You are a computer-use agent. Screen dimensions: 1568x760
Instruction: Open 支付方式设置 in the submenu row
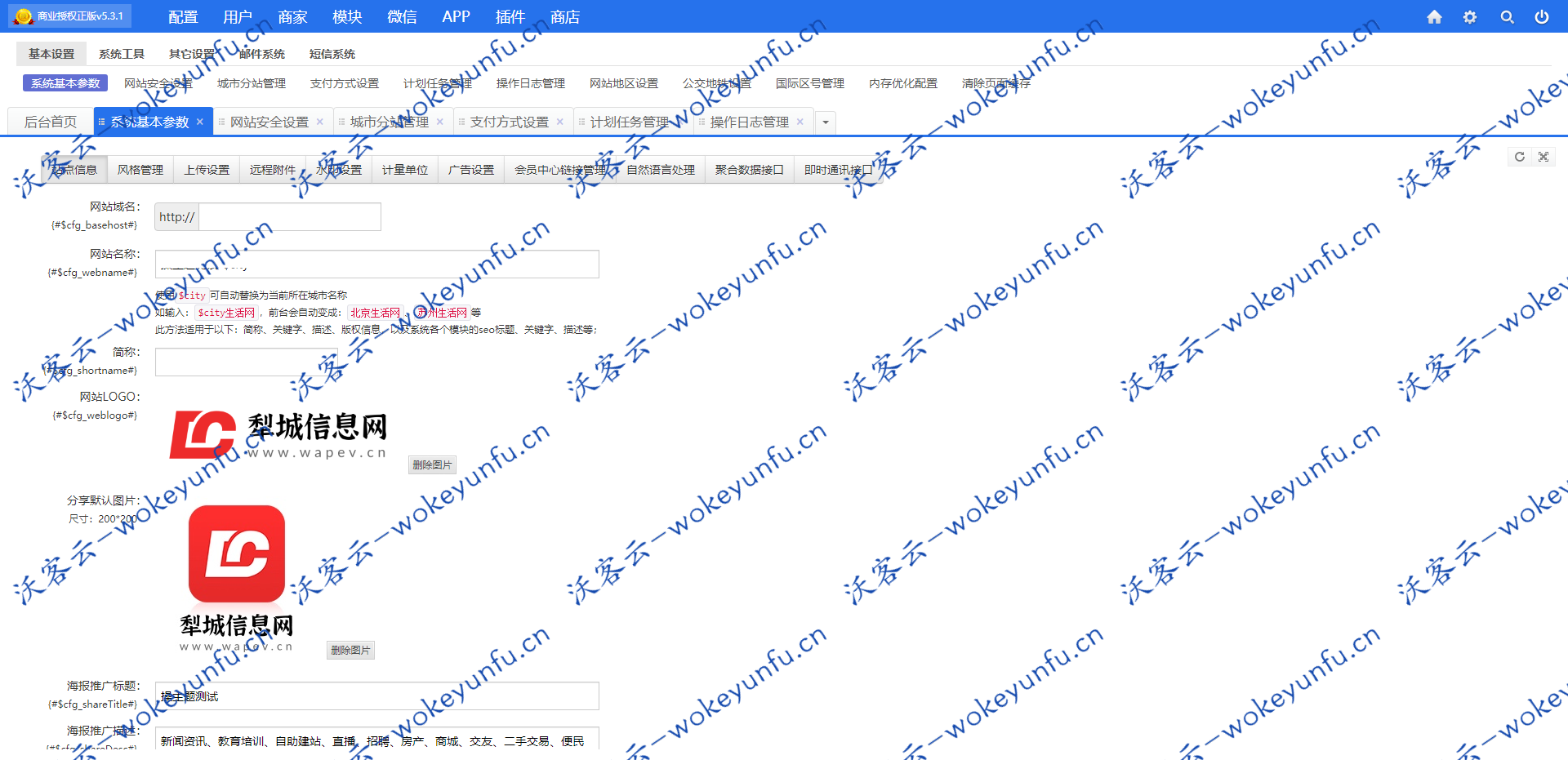point(345,83)
